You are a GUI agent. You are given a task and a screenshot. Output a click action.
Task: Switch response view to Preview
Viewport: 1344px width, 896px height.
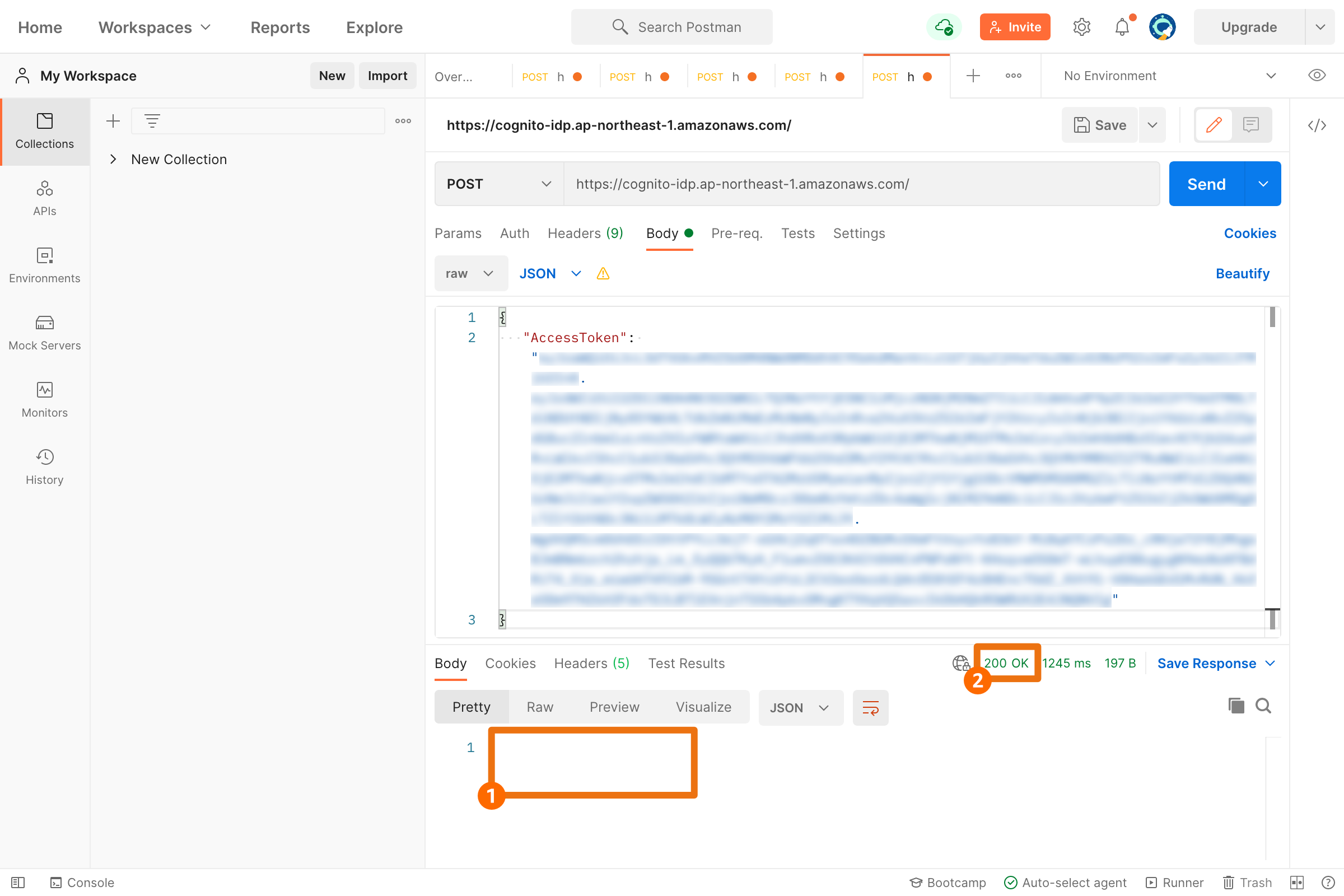614,707
